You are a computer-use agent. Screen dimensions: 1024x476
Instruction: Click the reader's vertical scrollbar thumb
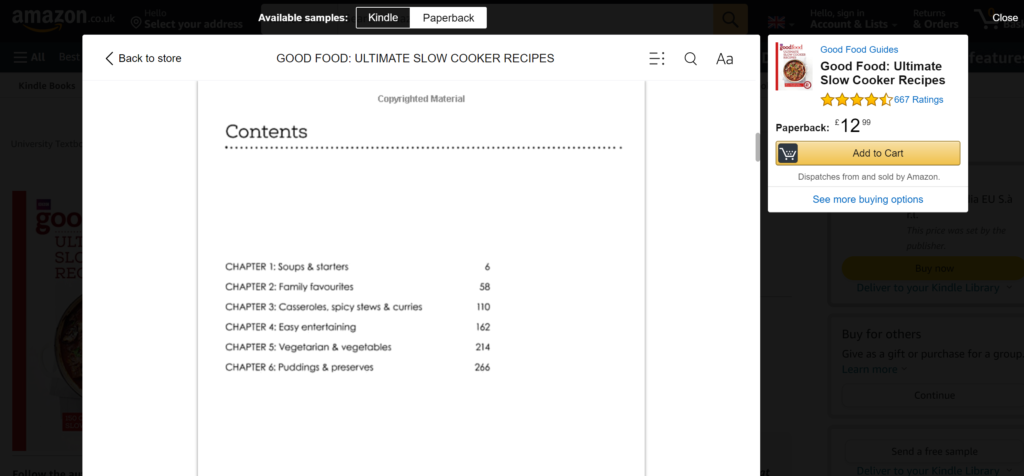(758, 147)
